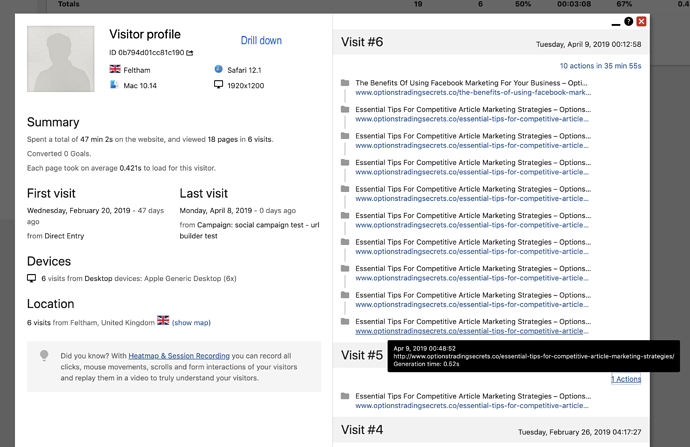Click the Visitor profile heading
Image resolution: width=690 pixels, height=447 pixels.
coord(145,34)
